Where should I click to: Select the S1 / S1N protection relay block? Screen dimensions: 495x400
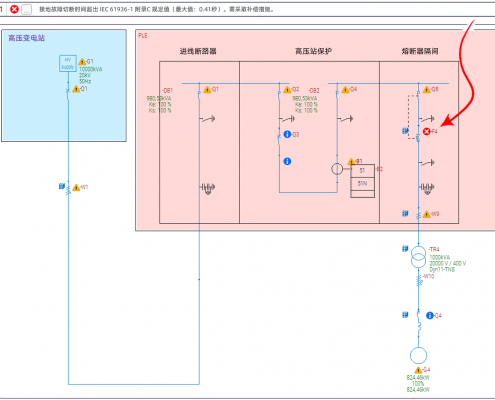coord(362,181)
